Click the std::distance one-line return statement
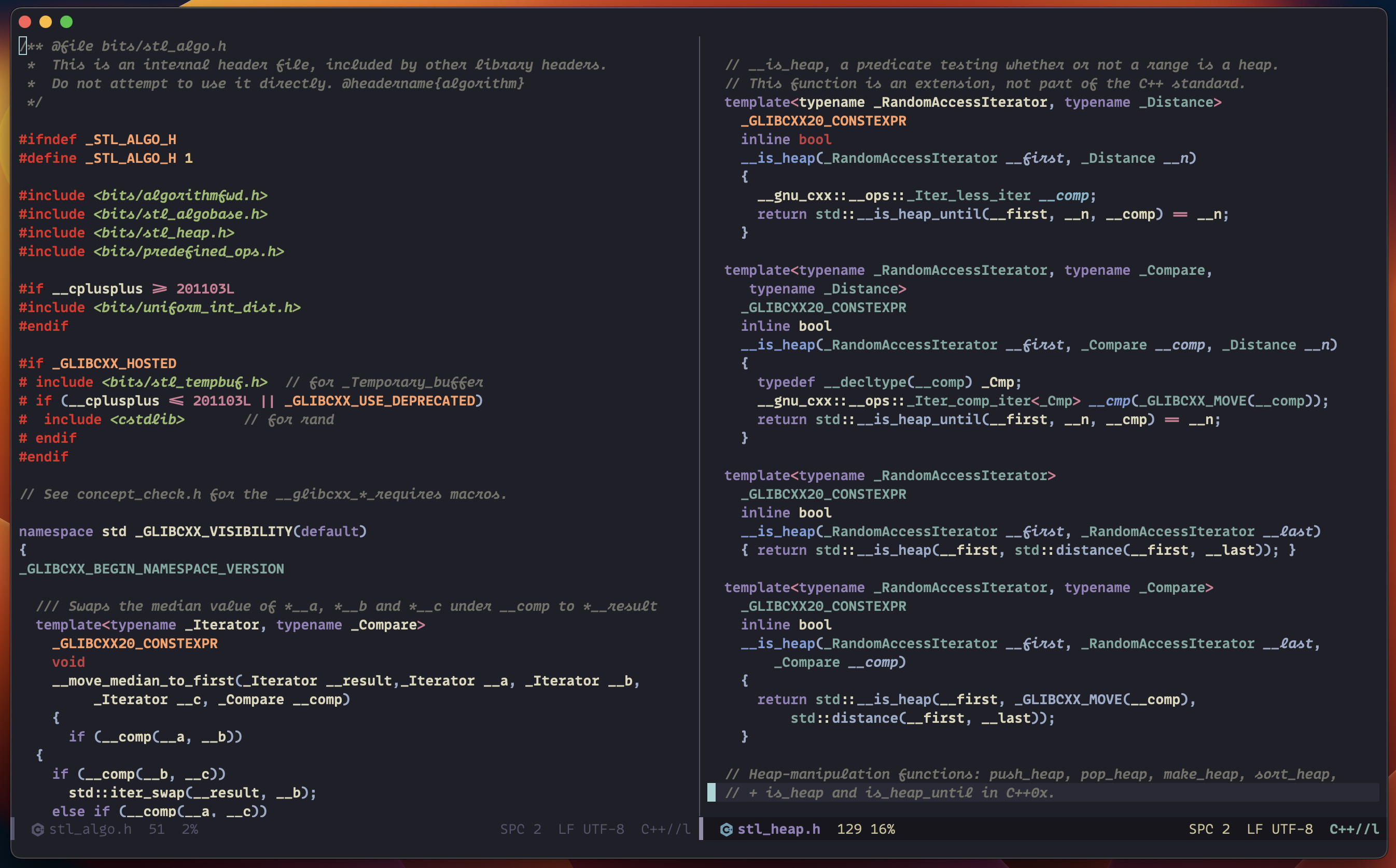1396x868 pixels. click(x=1018, y=550)
